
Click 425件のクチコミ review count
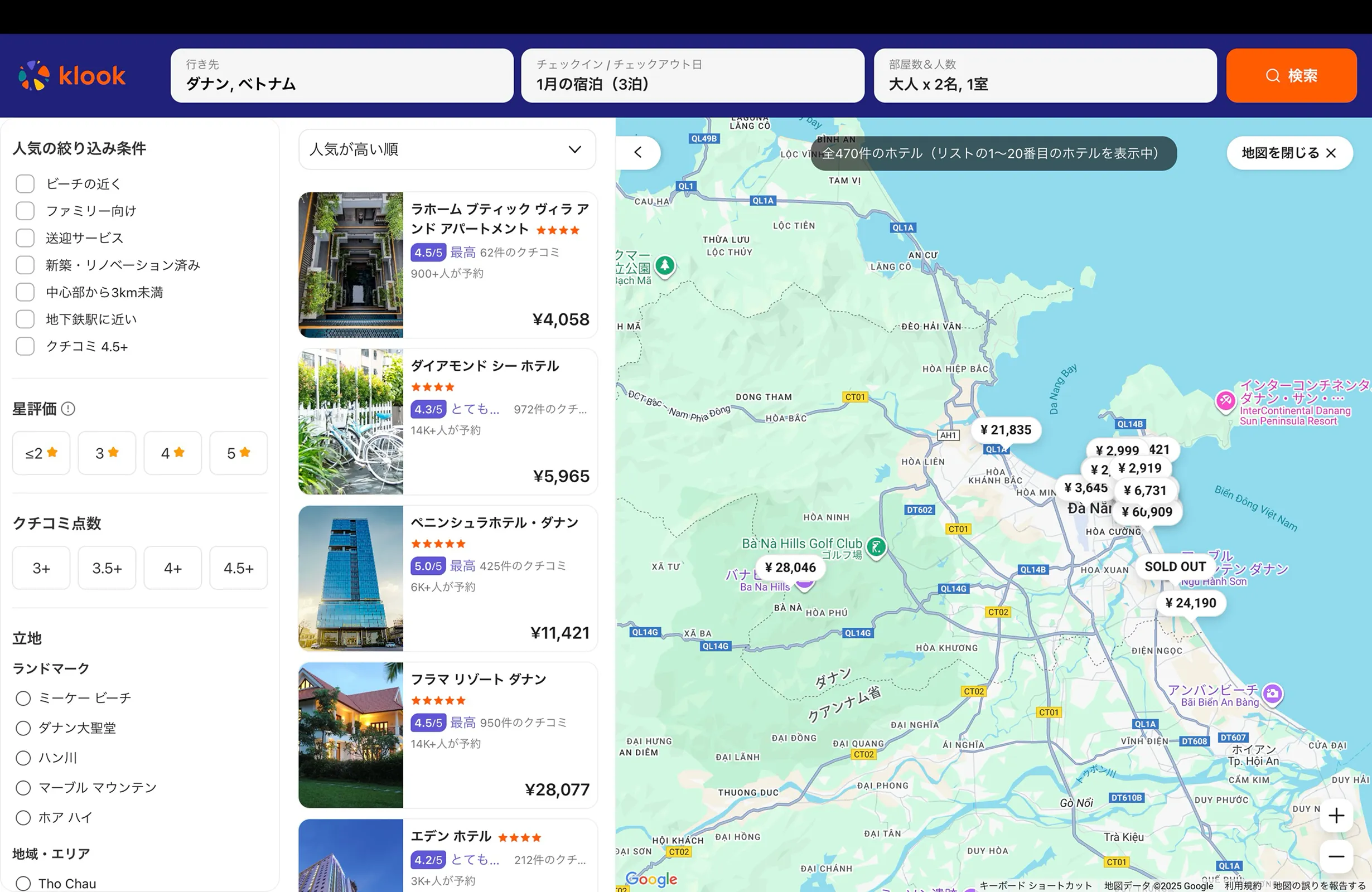(523, 566)
